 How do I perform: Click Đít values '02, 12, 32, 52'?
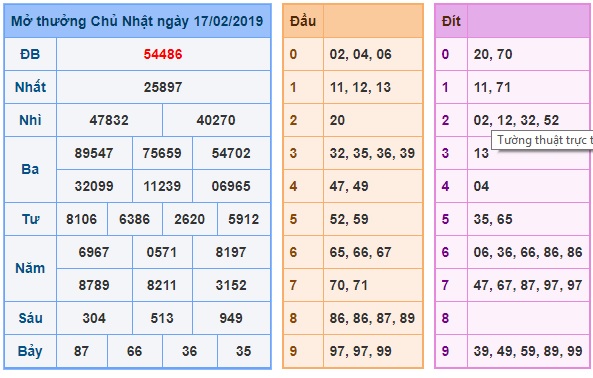(516, 120)
